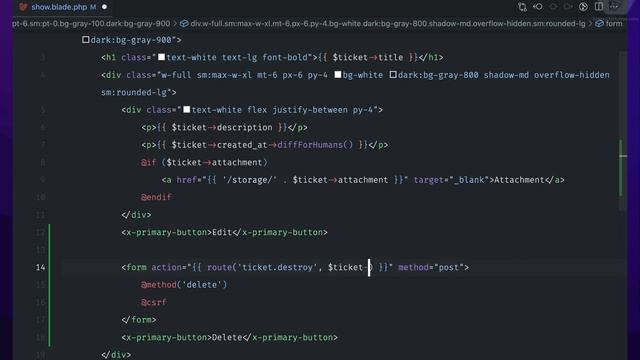Open the Compare Changes git icon in editor toolbar
The height and width of the screenshot is (360, 640).
pyautogui.click(x=522, y=7)
